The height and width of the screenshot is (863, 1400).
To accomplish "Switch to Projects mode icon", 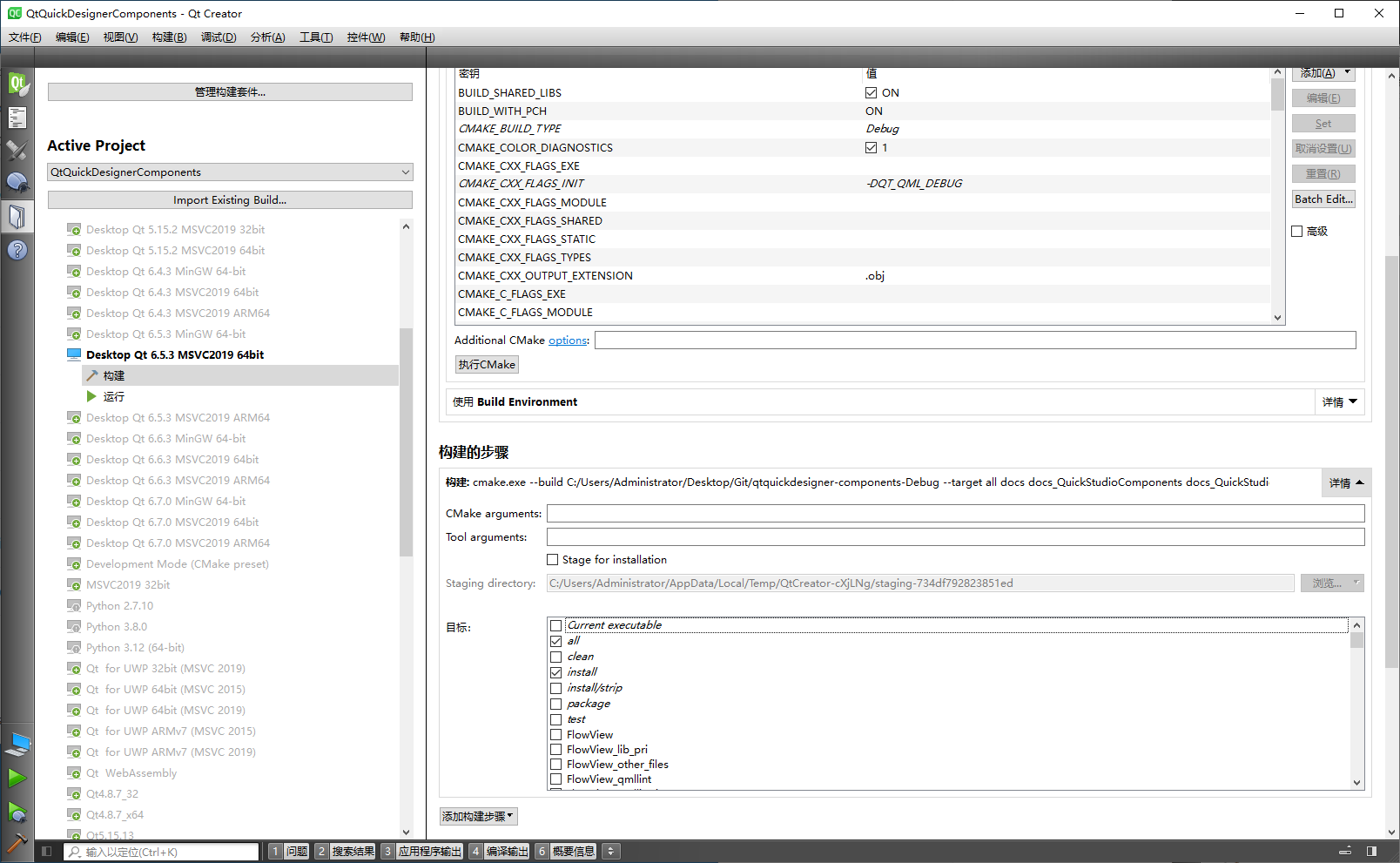I will click(x=17, y=216).
